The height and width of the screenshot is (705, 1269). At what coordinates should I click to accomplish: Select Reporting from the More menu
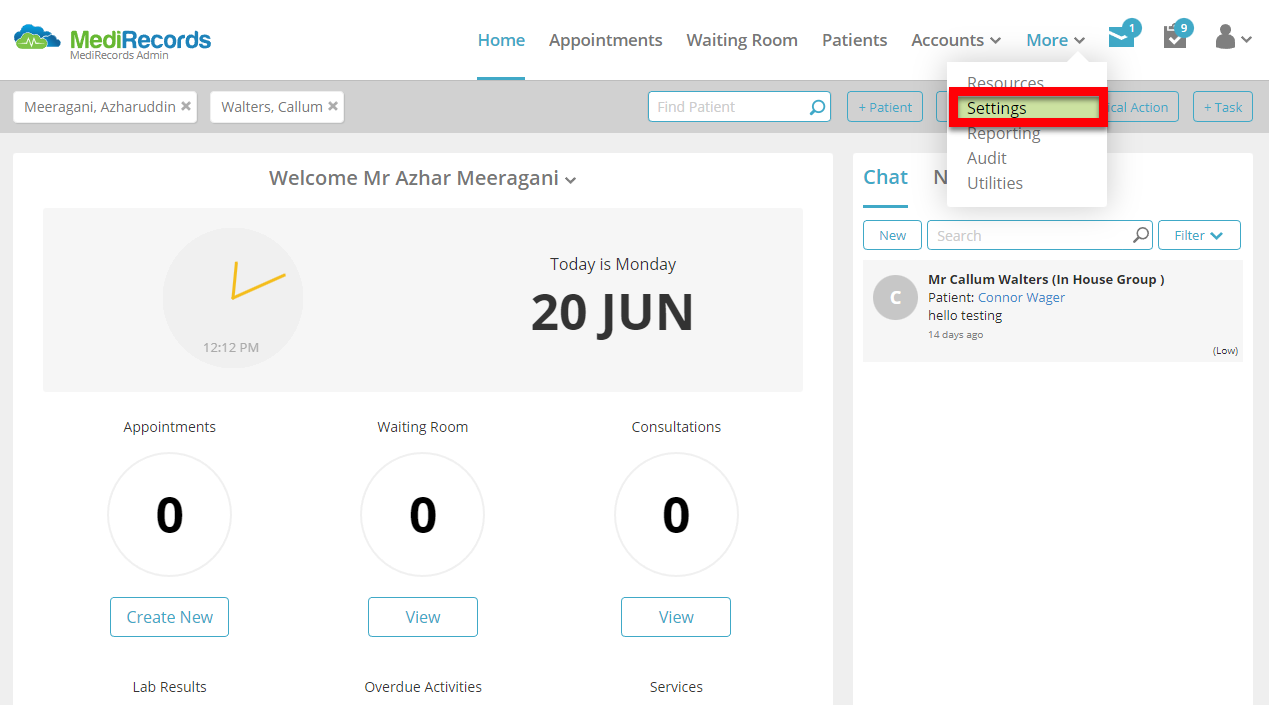tap(1003, 133)
